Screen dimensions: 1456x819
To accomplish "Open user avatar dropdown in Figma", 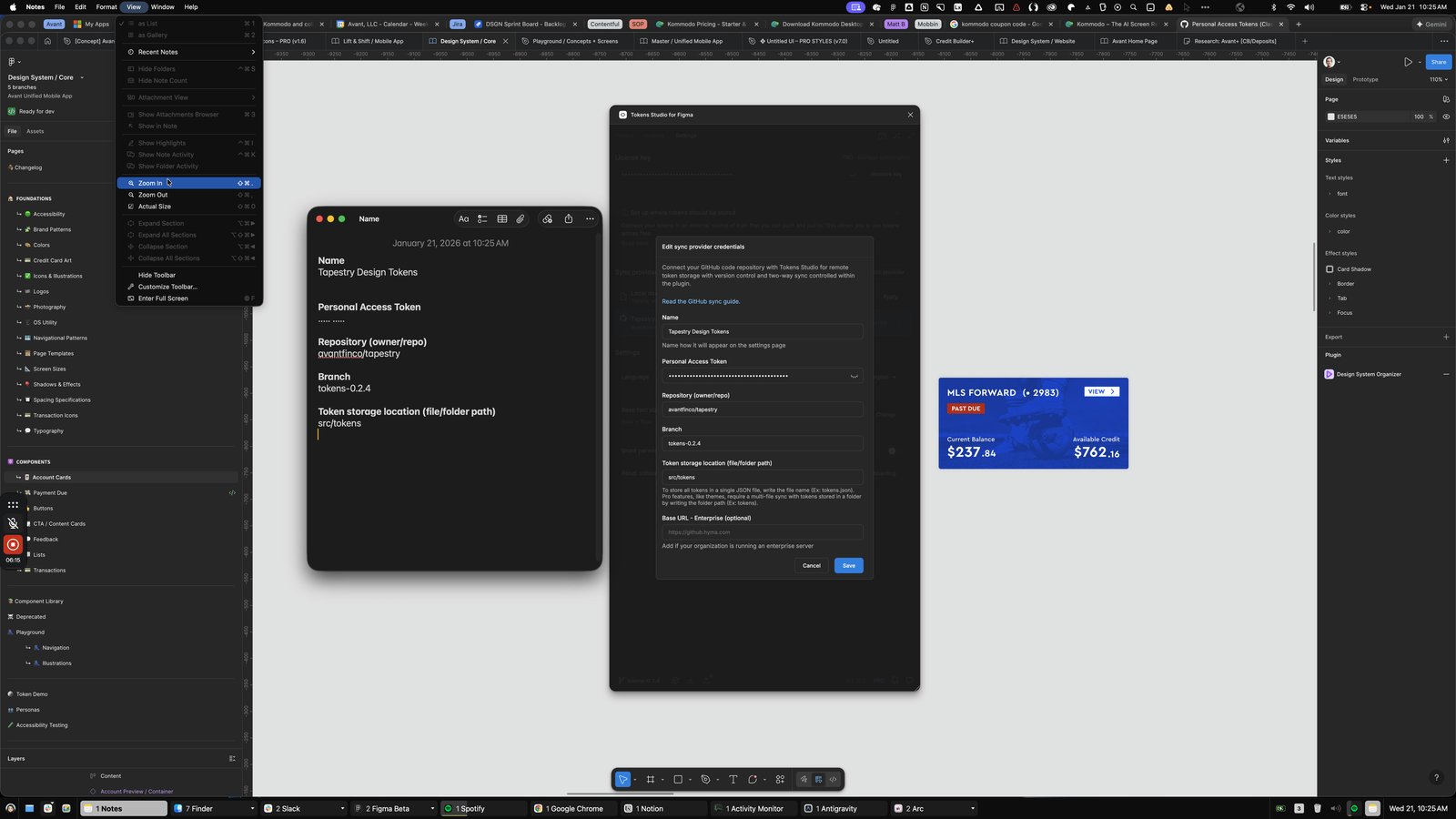I will [x=1332, y=62].
